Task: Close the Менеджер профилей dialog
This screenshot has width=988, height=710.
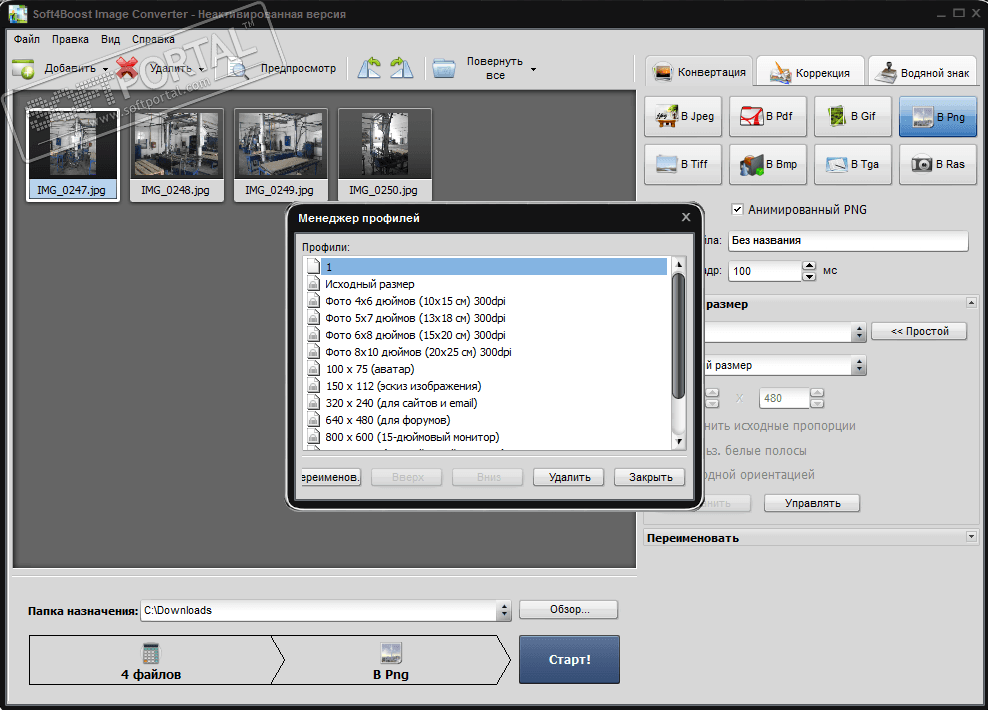Action: [686, 217]
